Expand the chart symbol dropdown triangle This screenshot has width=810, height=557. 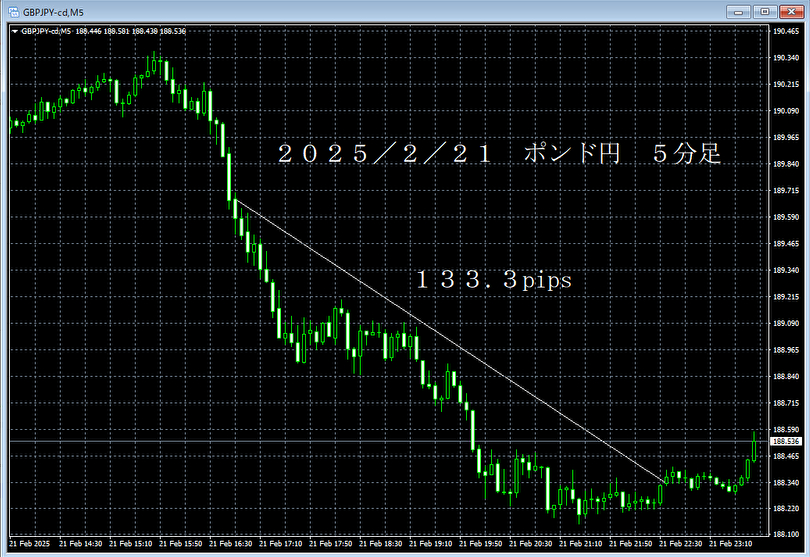tap(14, 32)
